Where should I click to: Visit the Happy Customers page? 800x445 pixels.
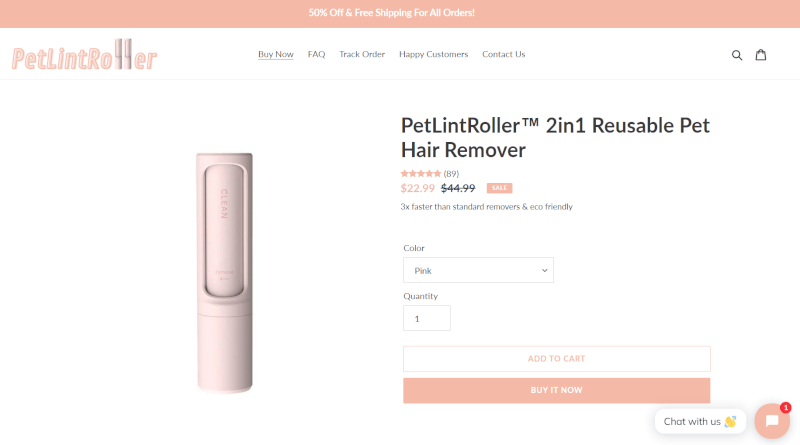[433, 54]
